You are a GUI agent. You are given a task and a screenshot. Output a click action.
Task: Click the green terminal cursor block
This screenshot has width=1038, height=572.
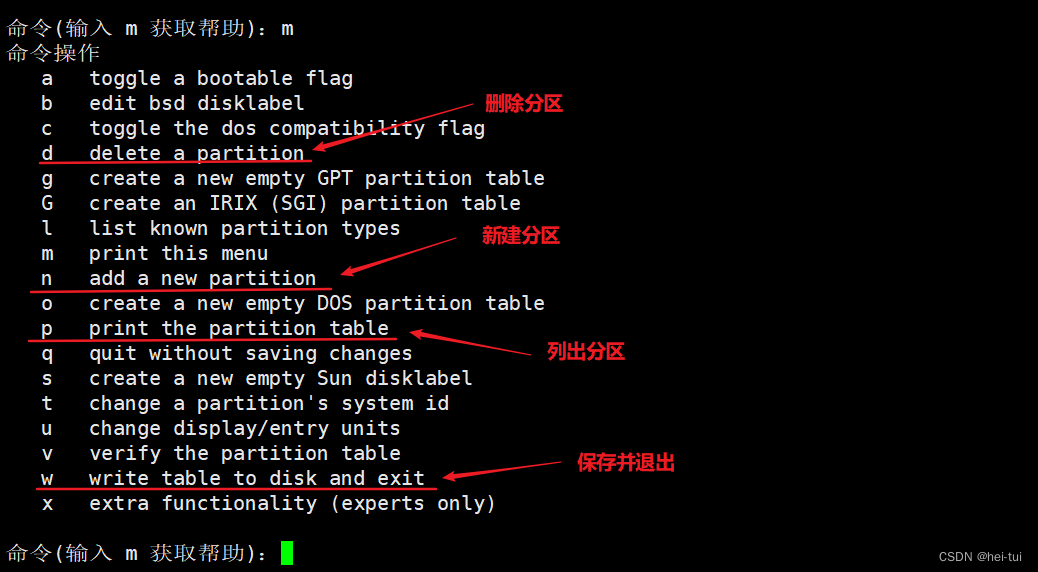click(x=287, y=553)
